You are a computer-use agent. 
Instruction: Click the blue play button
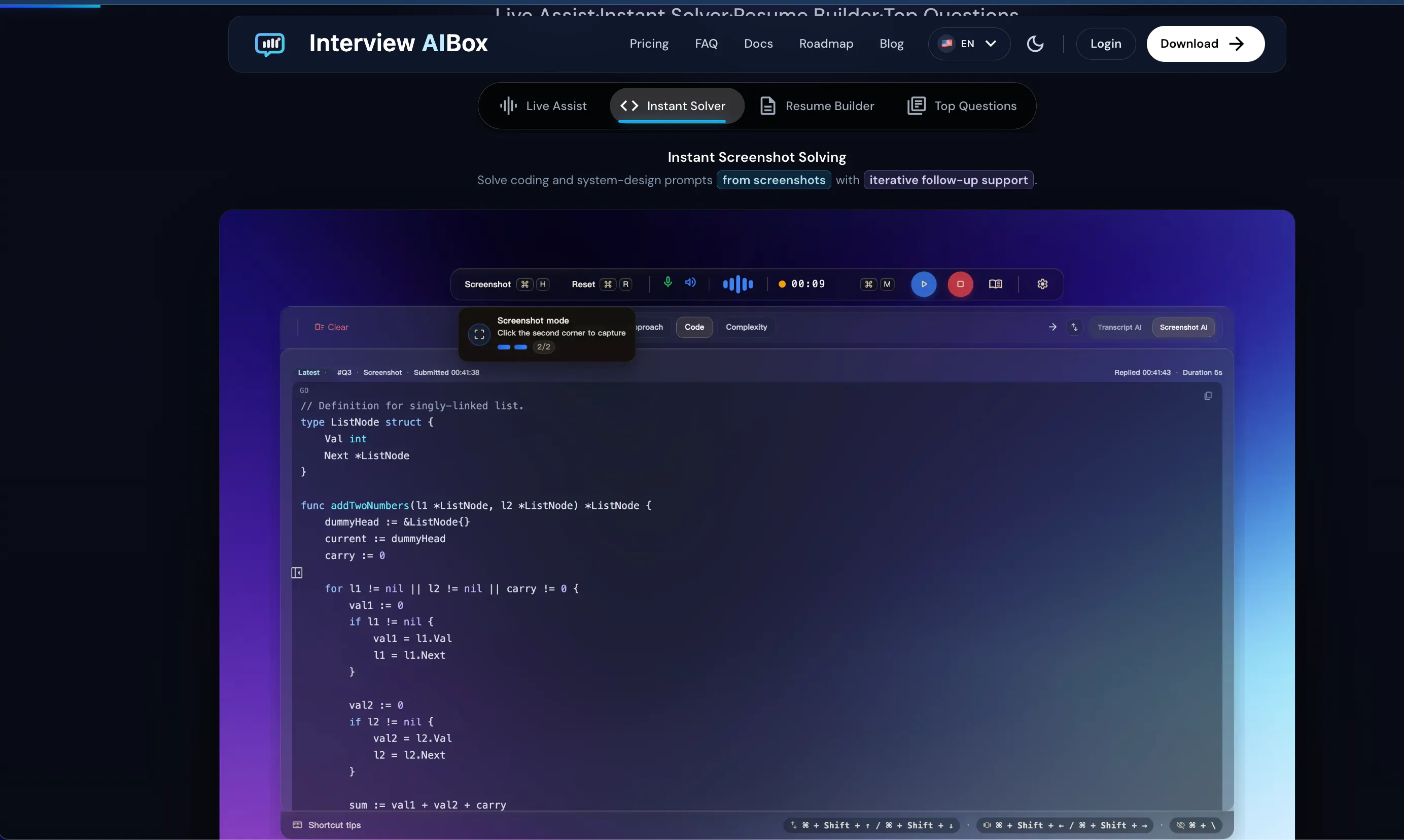[924, 284]
